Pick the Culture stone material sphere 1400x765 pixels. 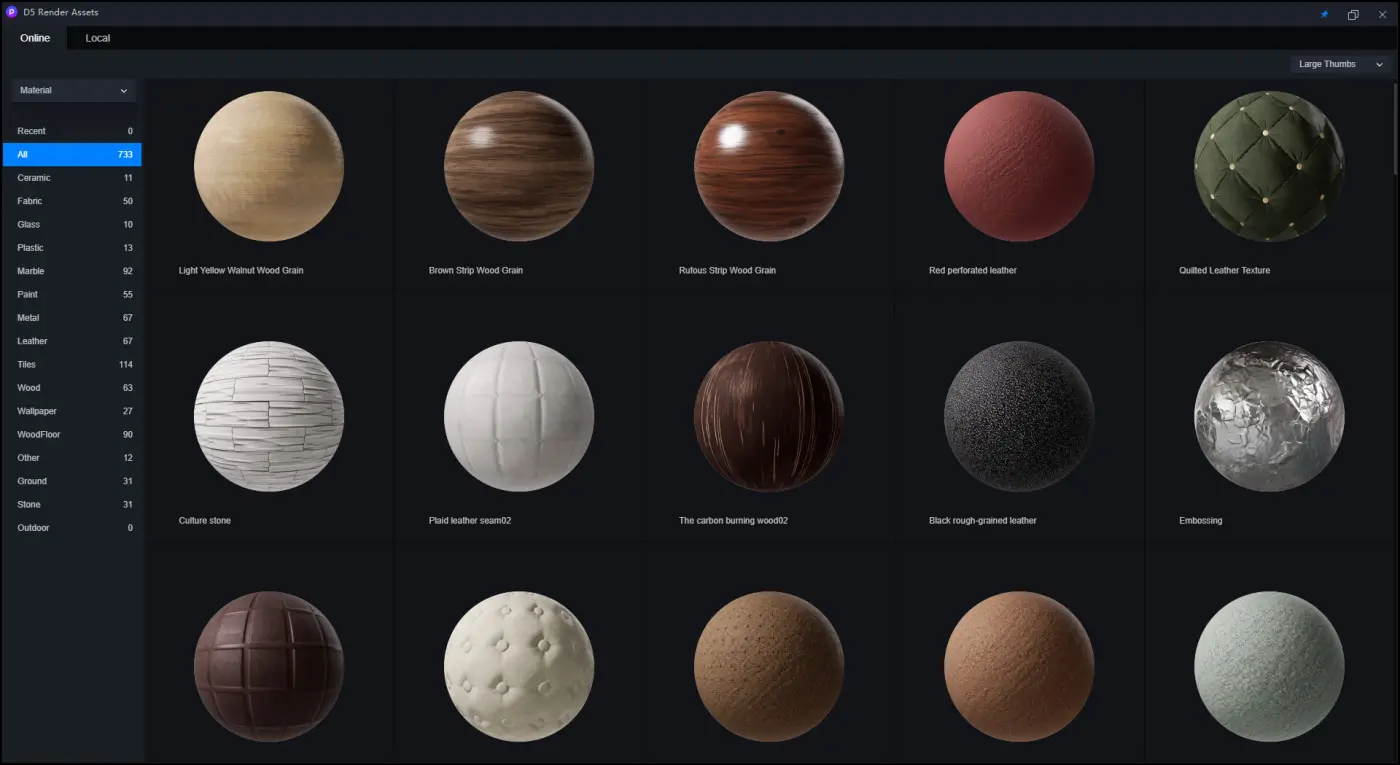point(269,416)
